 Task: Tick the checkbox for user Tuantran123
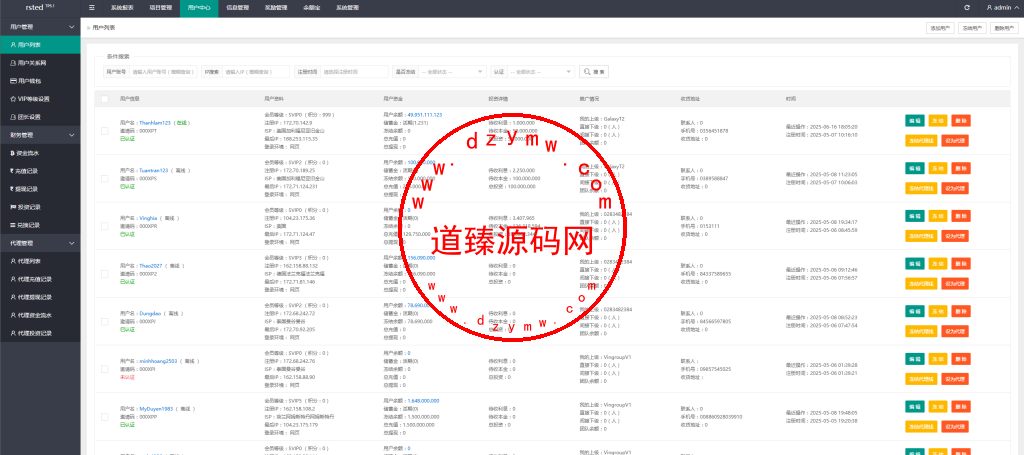point(104,178)
